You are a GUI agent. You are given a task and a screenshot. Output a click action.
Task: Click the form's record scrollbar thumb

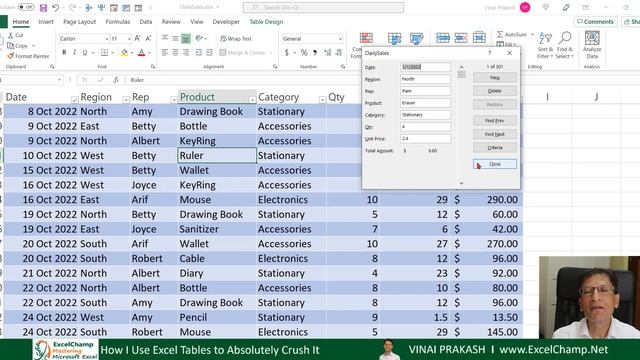(x=461, y=75)
